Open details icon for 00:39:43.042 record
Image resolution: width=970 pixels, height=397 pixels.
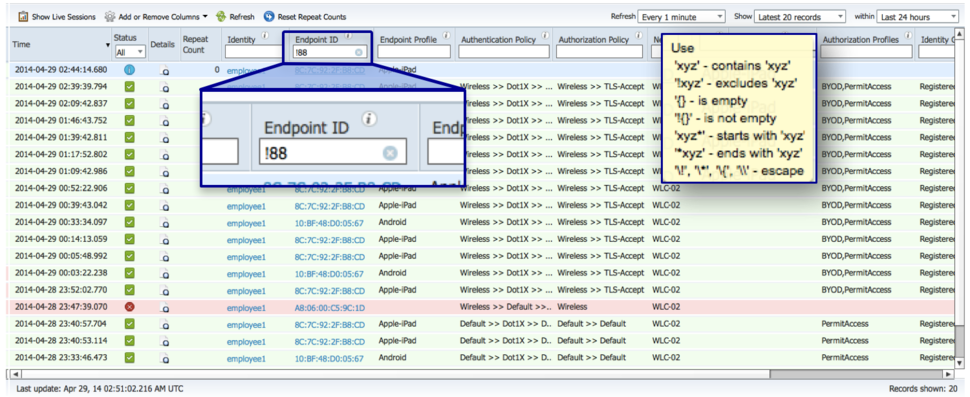coord(165,206)
